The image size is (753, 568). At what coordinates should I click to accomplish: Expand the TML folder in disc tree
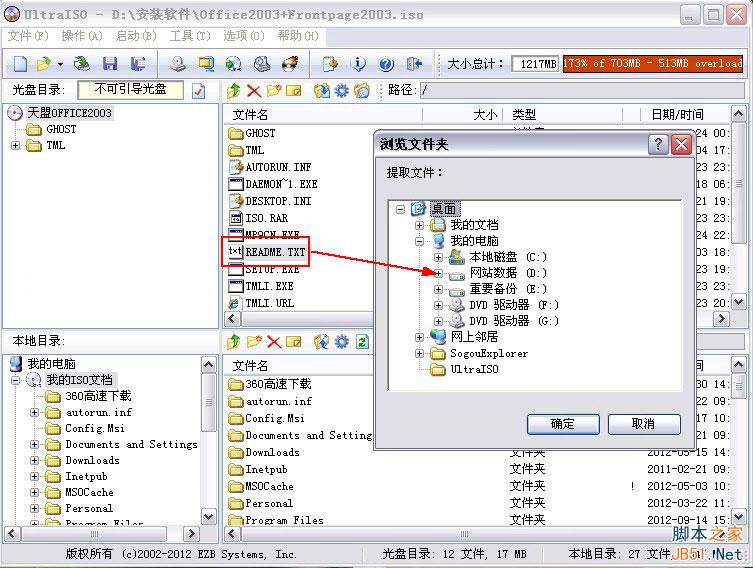tap(15, 145)
